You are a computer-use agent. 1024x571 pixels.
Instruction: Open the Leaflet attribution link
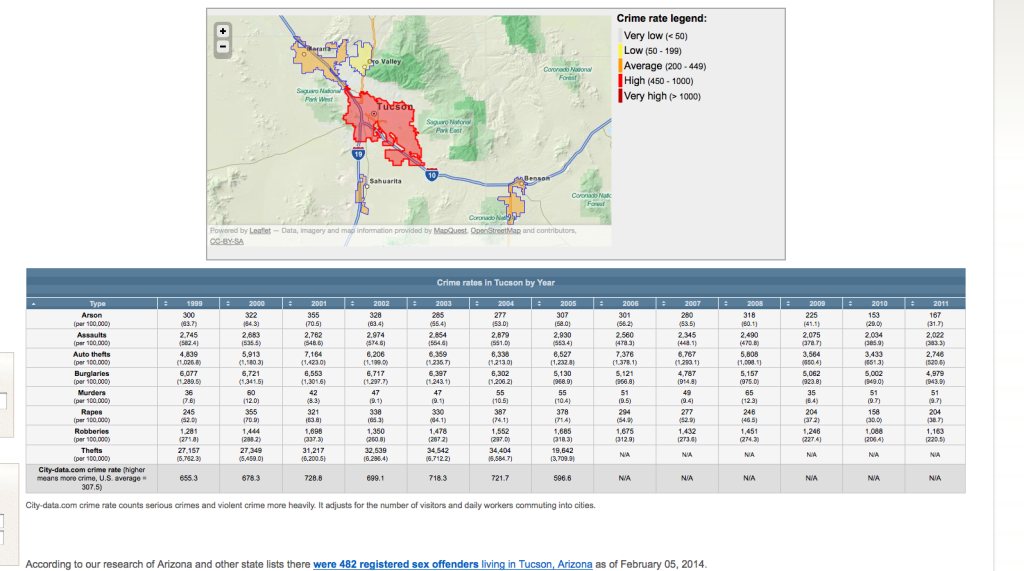(260, 231)
